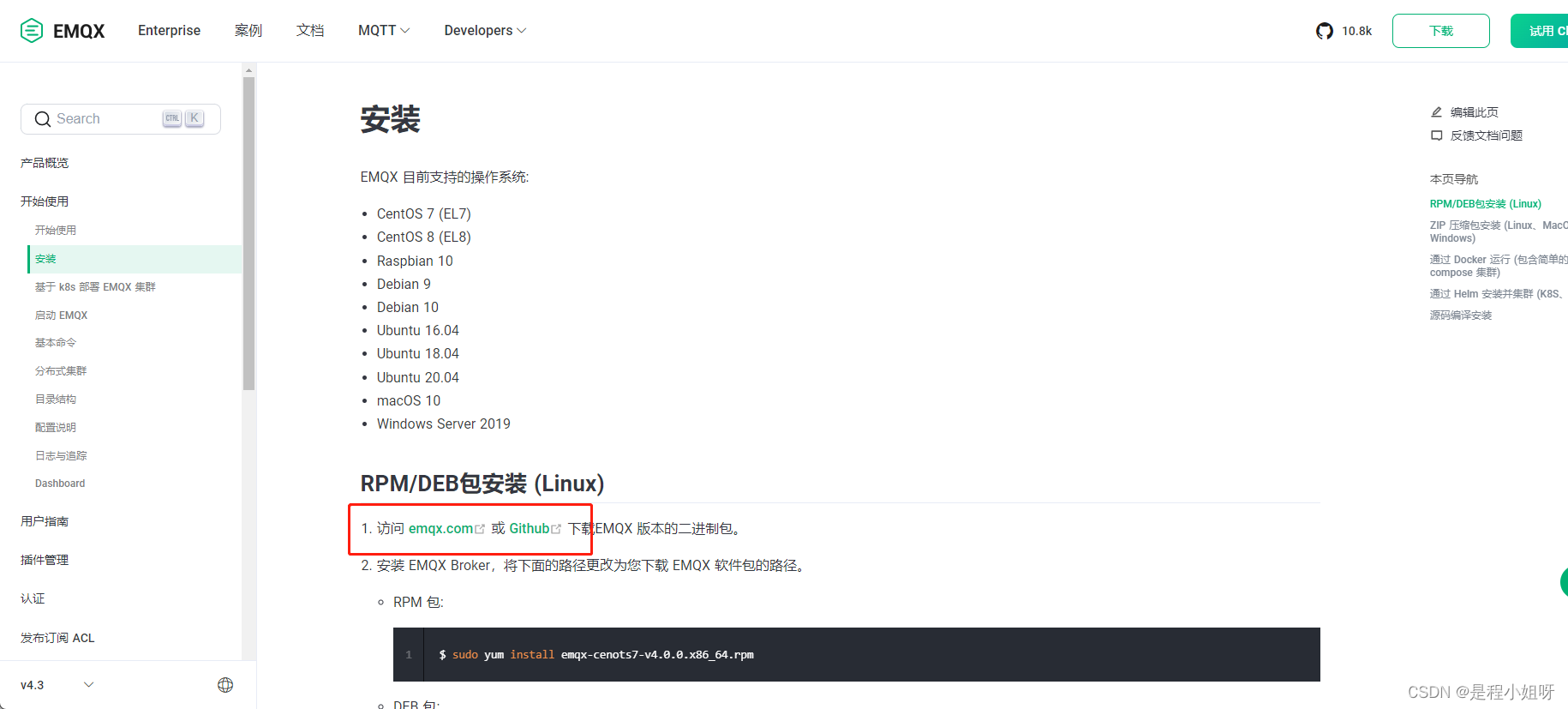Image resolution: width=1568 pixels, height=709 pixels.
Task: Click the sidebar vertical scrollbar thumb
Action: pyautogui.click(x=248, y=233)
